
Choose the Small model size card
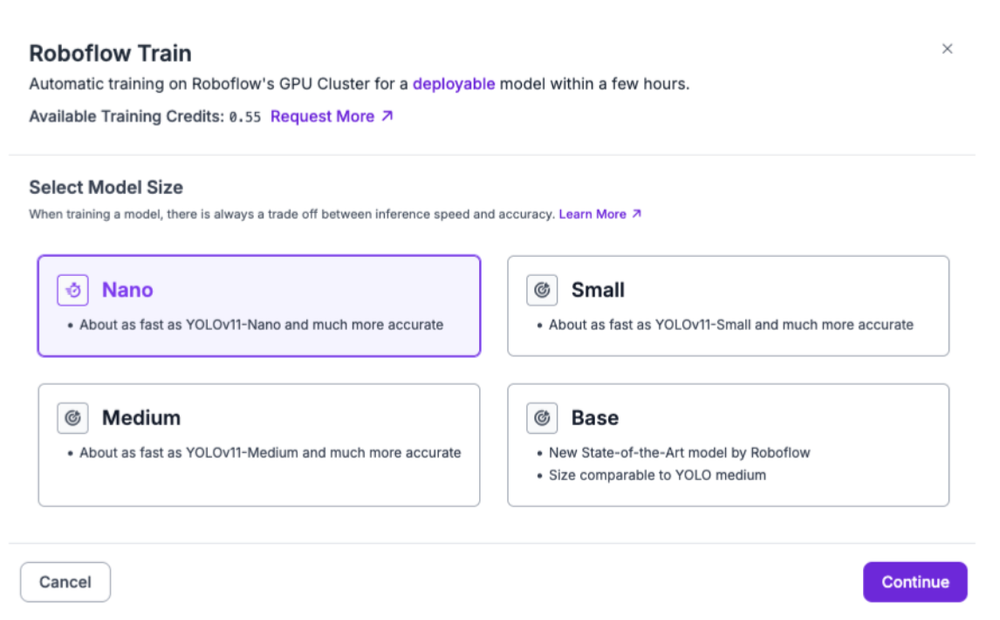click(728, 306)
